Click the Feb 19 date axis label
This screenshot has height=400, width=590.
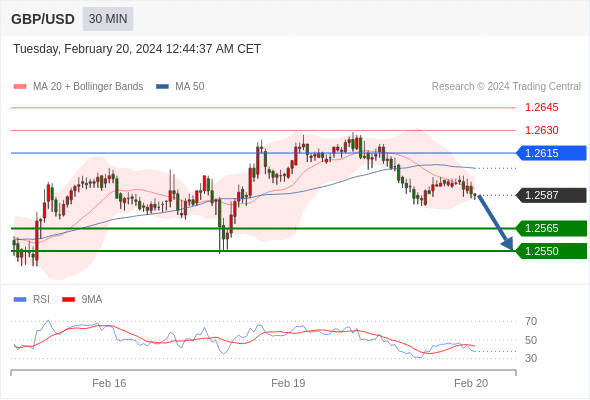coord(288,383)
